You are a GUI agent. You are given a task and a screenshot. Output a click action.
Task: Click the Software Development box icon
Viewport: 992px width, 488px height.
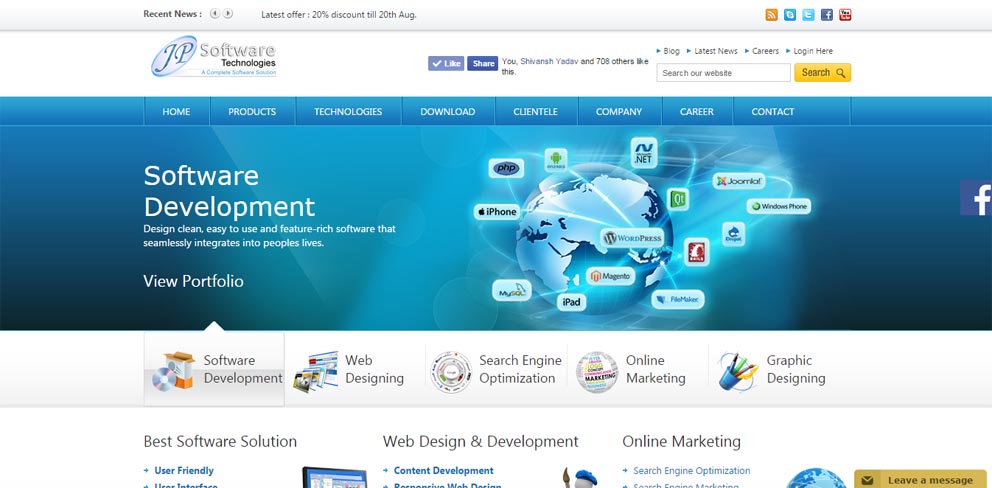[x=174, y=371]
